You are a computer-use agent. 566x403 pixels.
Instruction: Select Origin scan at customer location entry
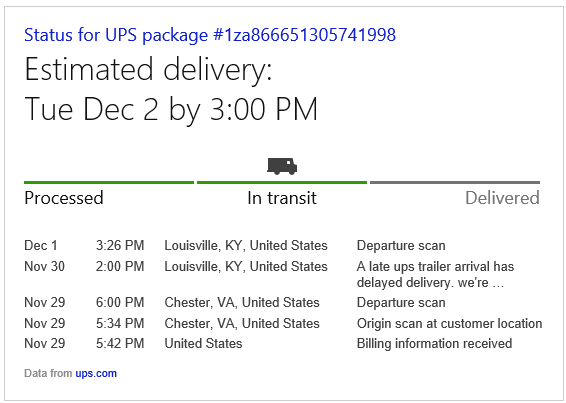click(x=449, y=323)
